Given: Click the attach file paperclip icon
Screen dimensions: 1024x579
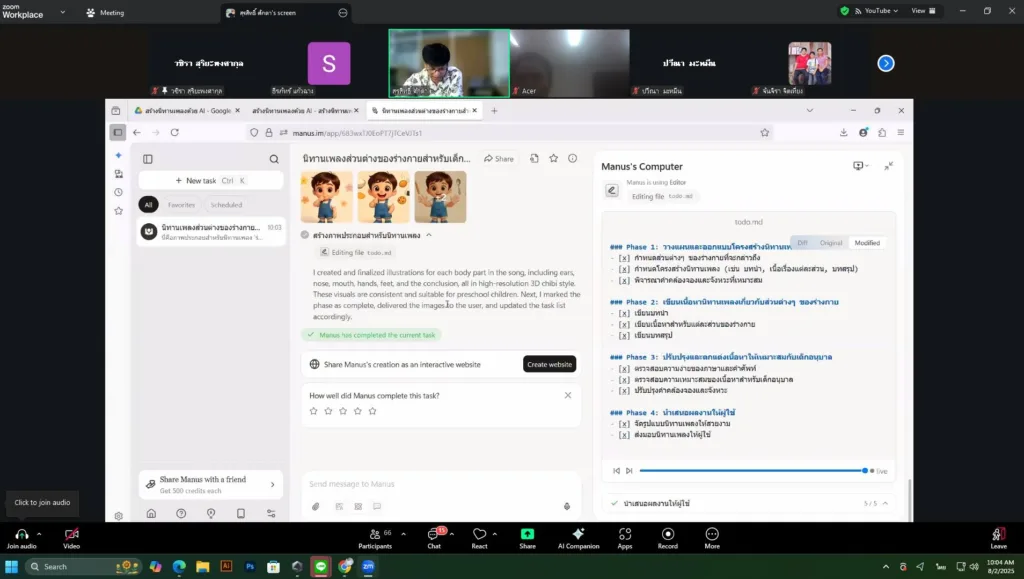Looking at the screenshot, I should point(315,506).
